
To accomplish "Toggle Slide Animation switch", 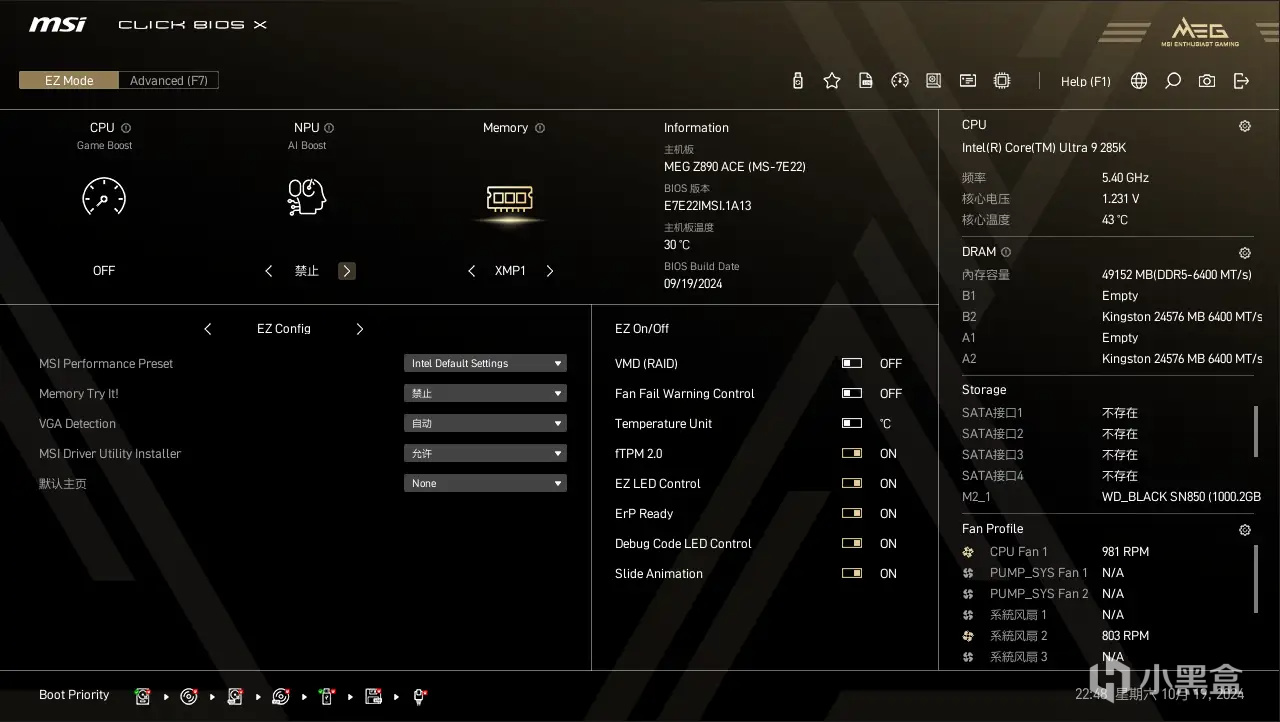I will click(x=852, y=574).
